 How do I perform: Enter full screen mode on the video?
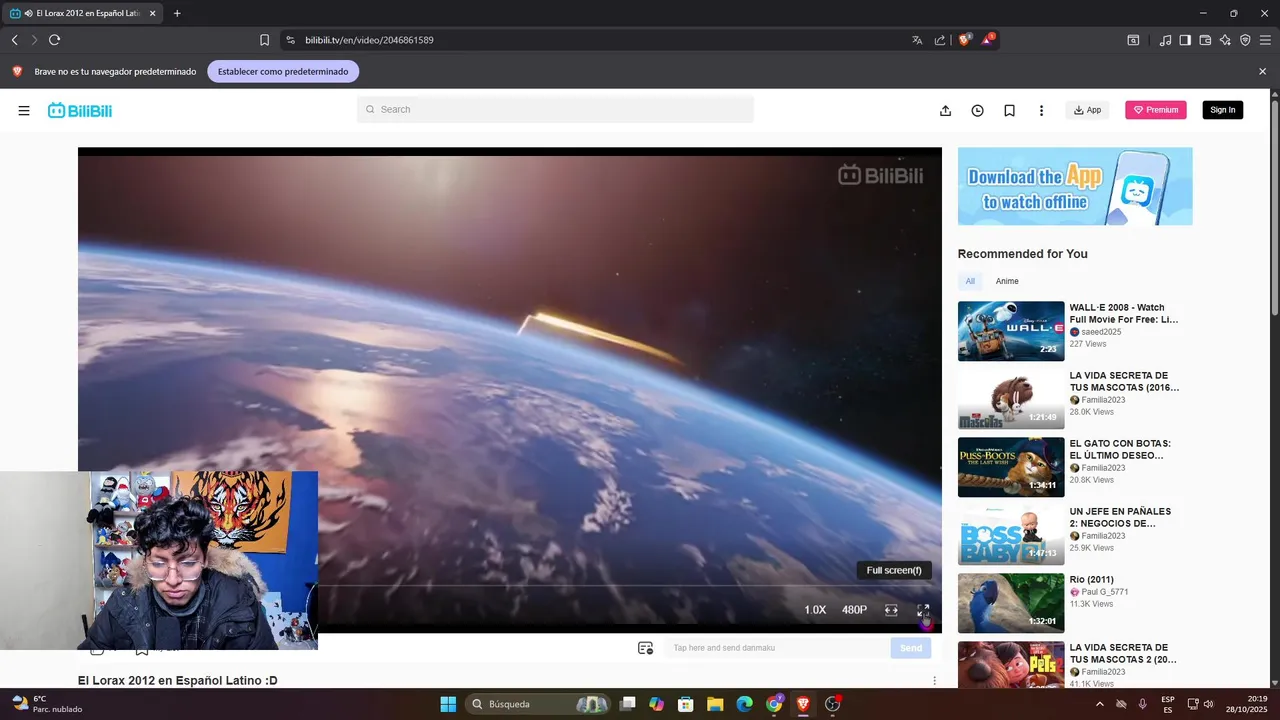click(x=923, y=610)
